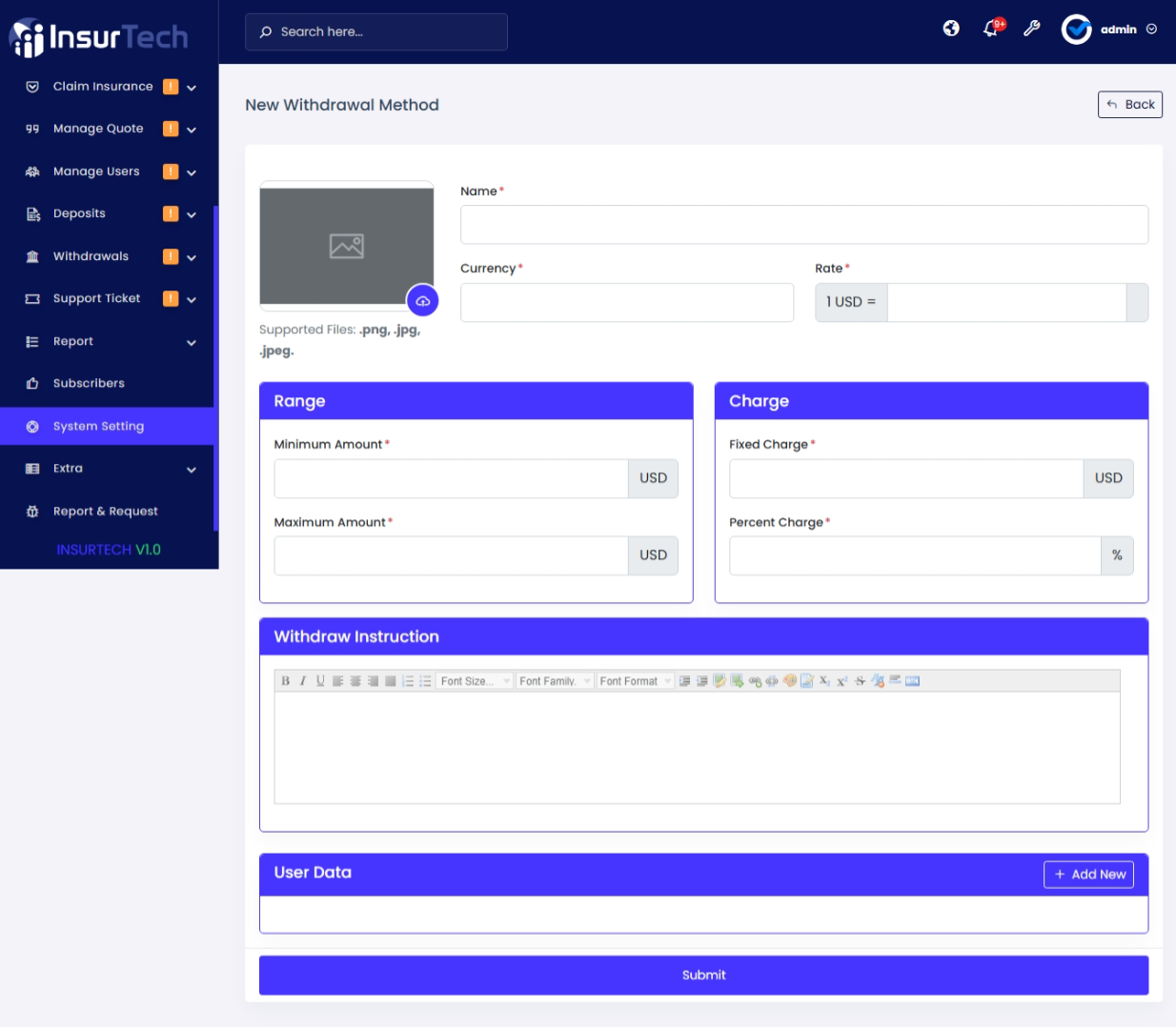Open the Font Format dropdown
The width and height of the screenshot is (1176, 1027).
pyautogui.click(x=635, y=681)
